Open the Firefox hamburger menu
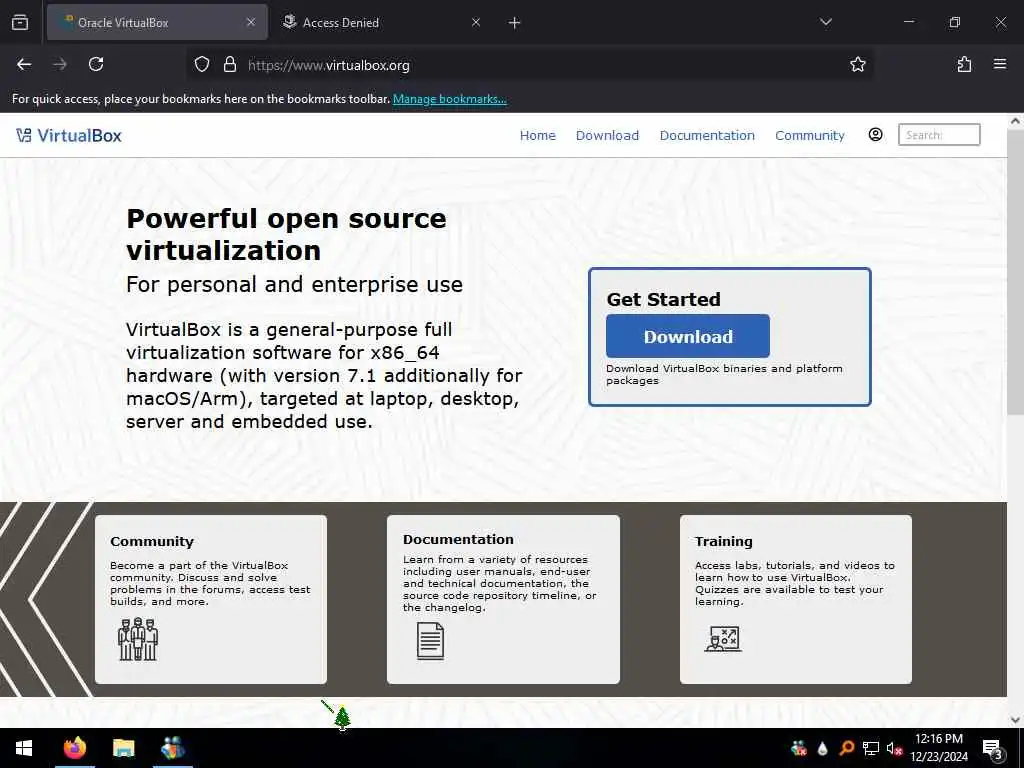This screenshot has width=1024, height=768. (1000, 64)
